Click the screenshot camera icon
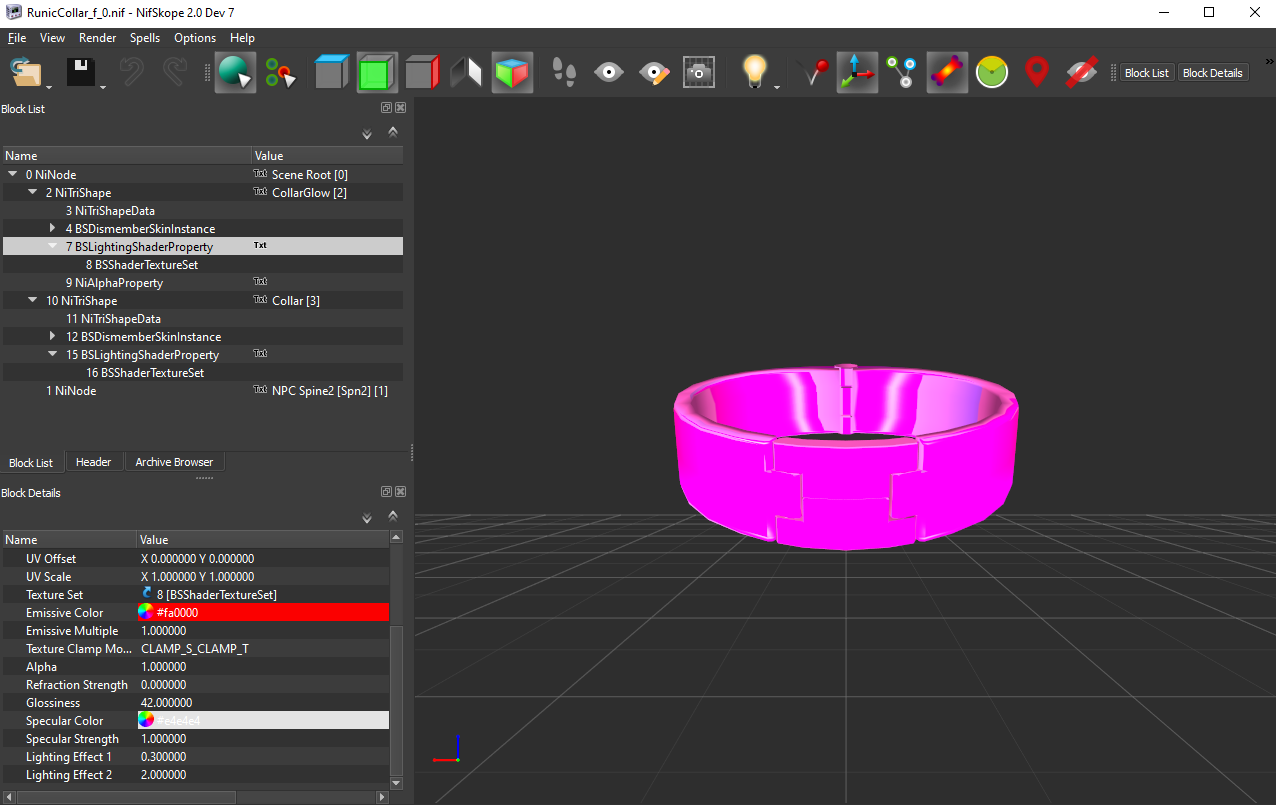 pyautogui.click(x=699, y=73)
